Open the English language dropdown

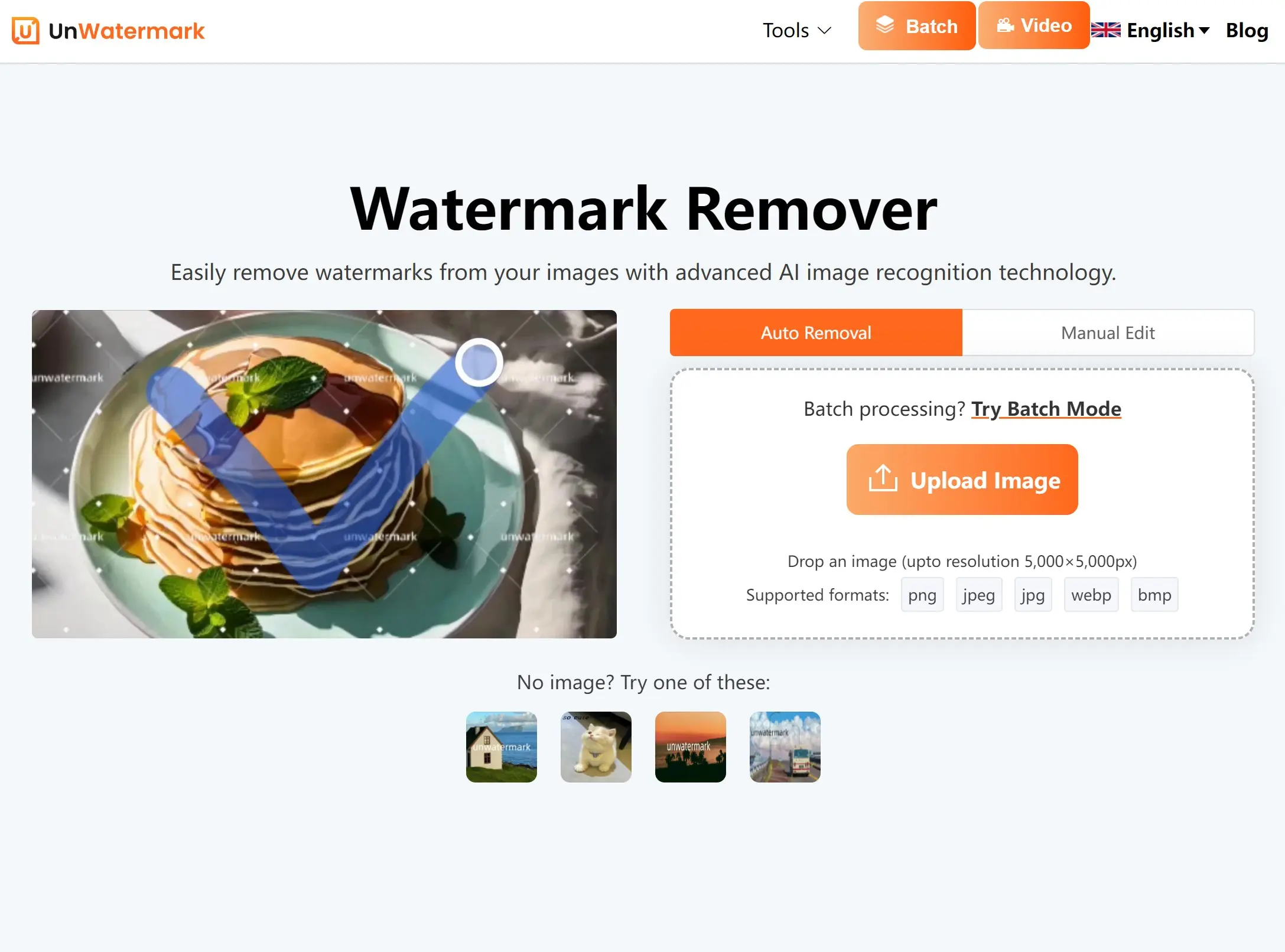click(1153, 29)
